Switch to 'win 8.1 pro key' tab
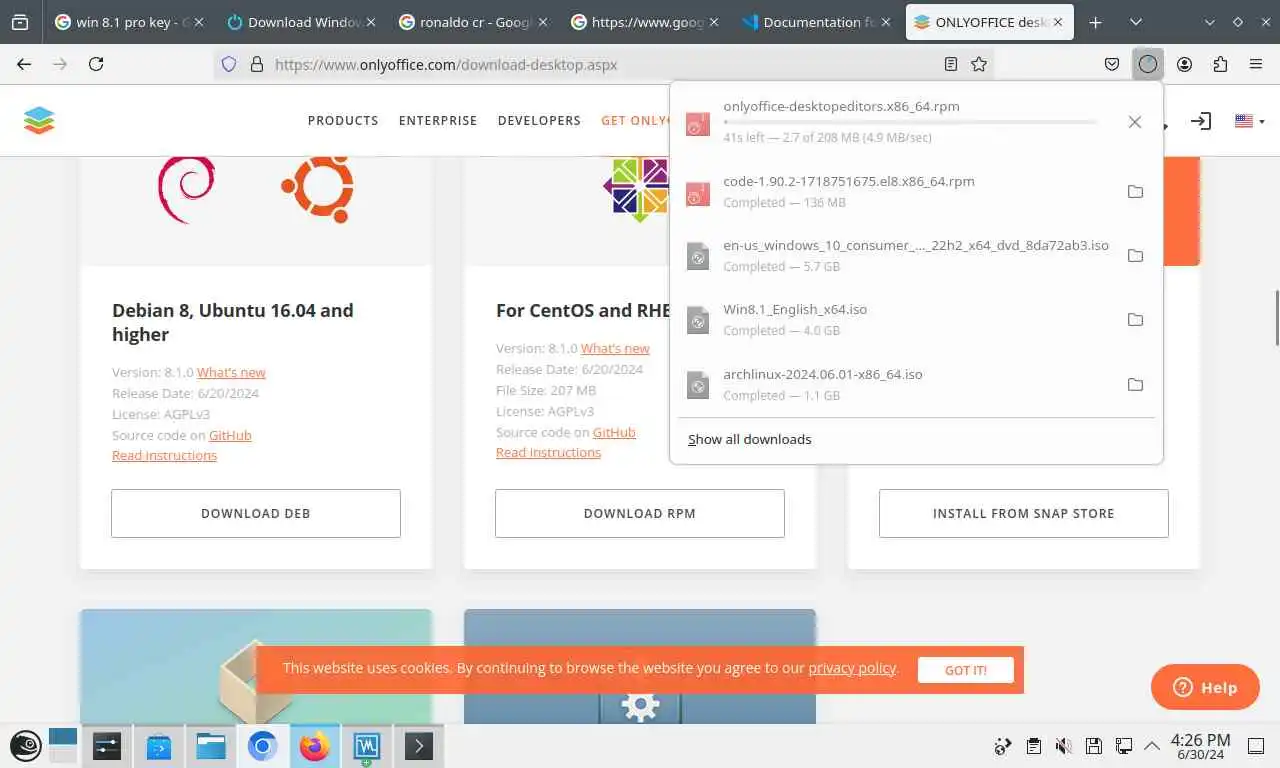Screen dimensions: 1280x768 pos(130,22)
